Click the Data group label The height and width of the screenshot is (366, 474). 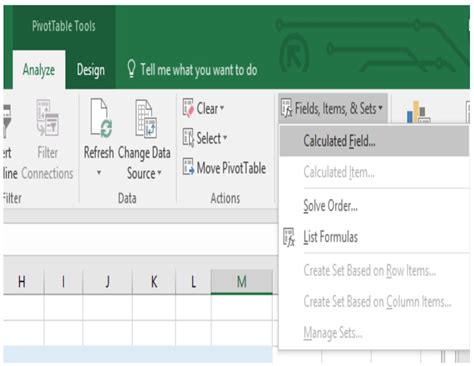pyautogui.click(x=127, y=198)
